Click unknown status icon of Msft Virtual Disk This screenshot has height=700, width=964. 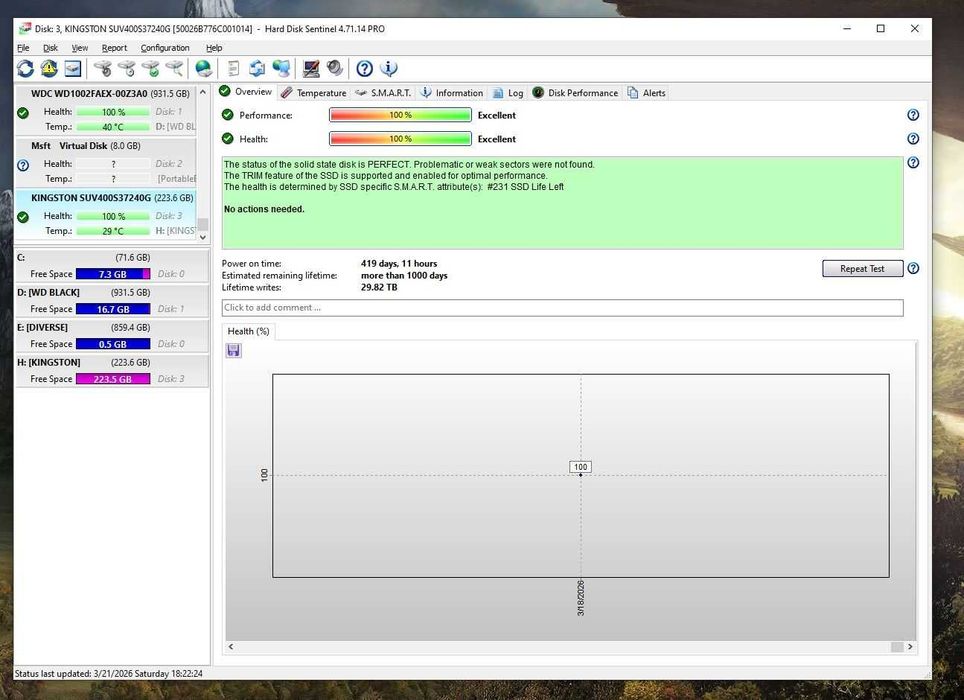23,165
